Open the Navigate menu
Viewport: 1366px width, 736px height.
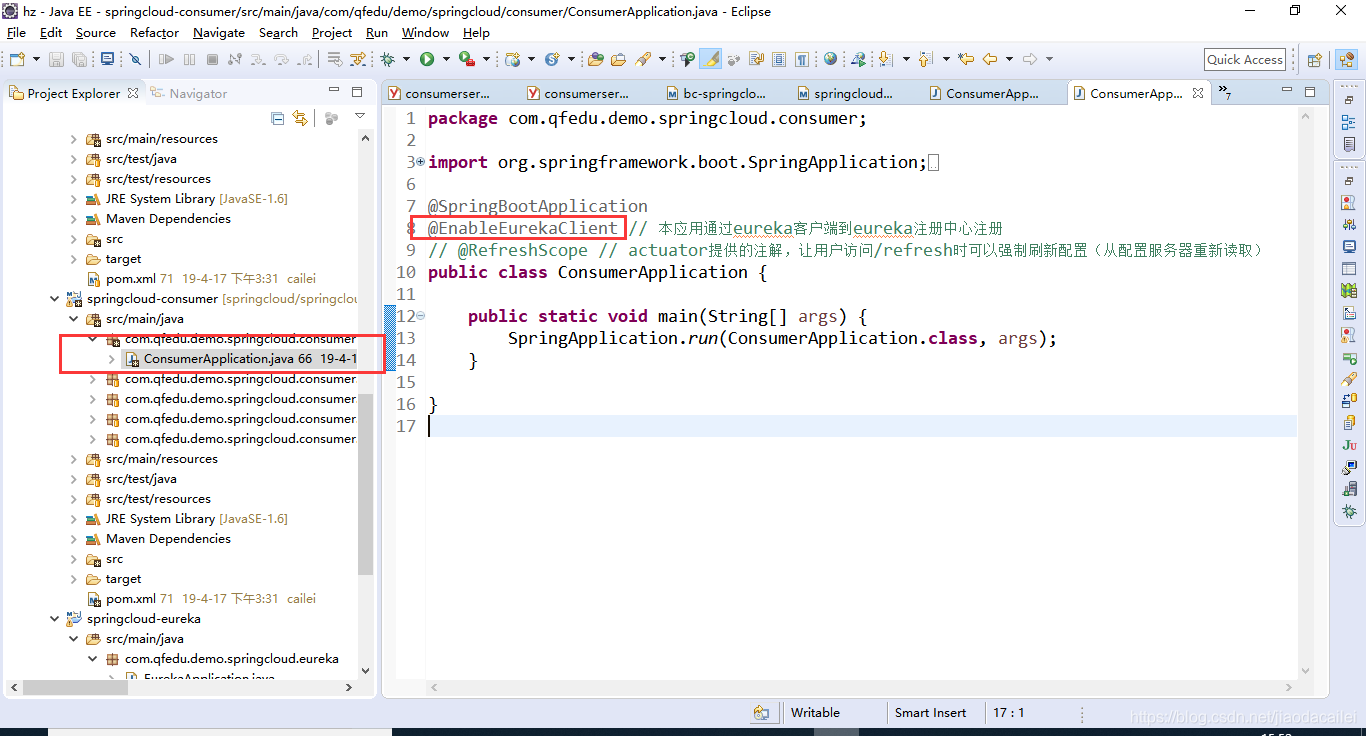pyautogui.click(x=219, y=32)
